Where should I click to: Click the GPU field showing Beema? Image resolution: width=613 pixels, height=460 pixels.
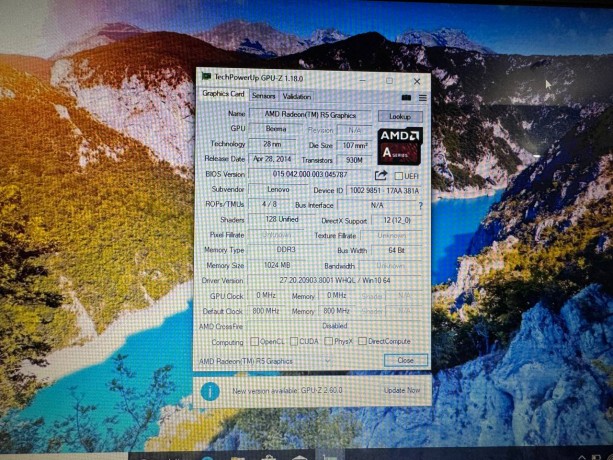tap(276, 129)
